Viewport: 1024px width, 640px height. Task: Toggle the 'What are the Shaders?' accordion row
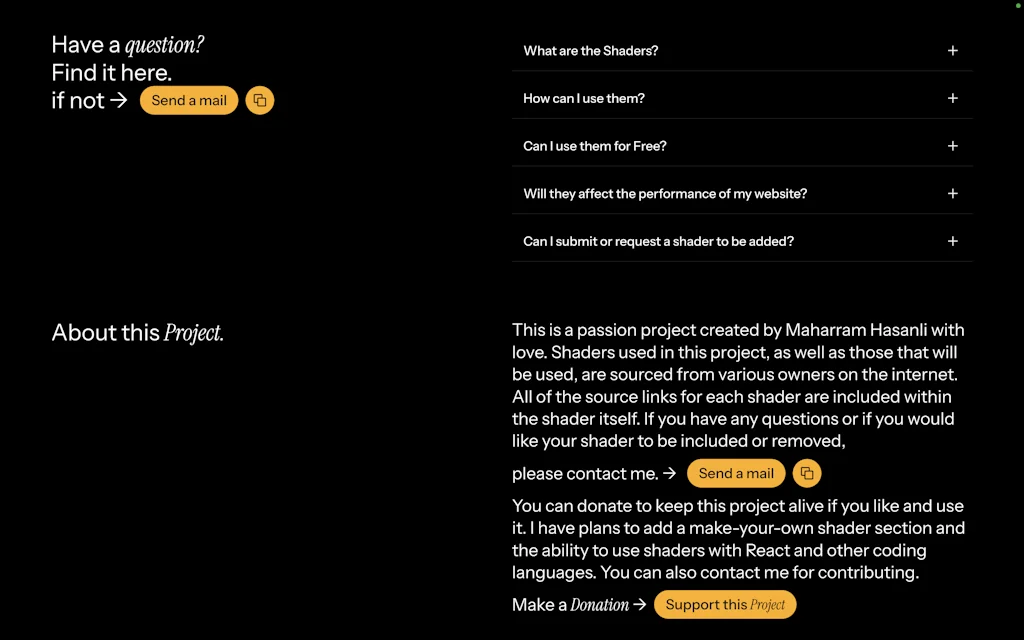click(x=742, y=50)
